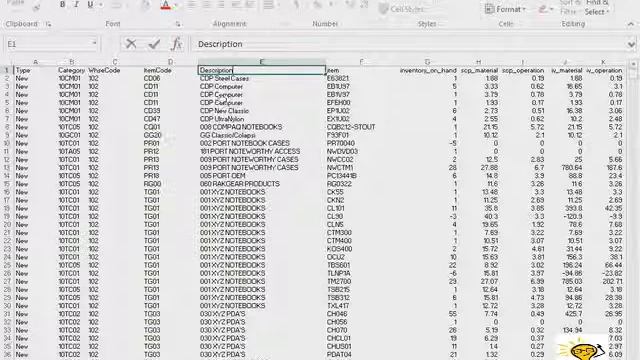The width and height of the screenshot is (640, 360).
Task: Cancel the formula bar entry
Action: (x=131, y=44)
